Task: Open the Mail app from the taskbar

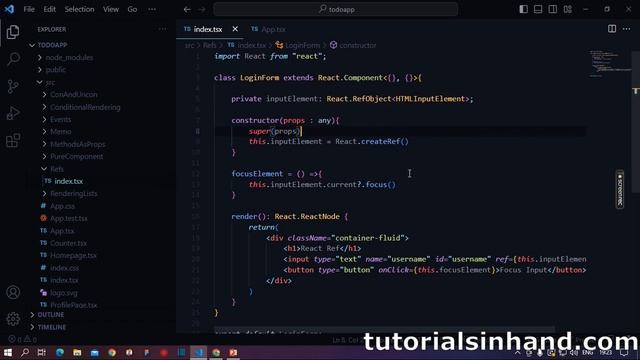Action: click(95, 352)
